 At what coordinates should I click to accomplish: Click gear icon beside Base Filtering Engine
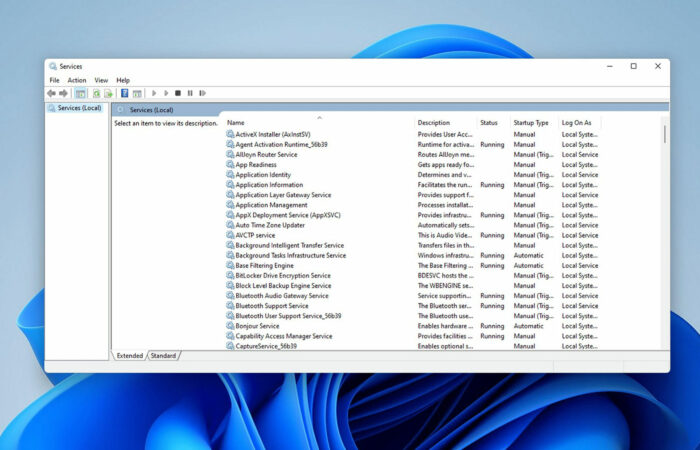tap(230, 265)
